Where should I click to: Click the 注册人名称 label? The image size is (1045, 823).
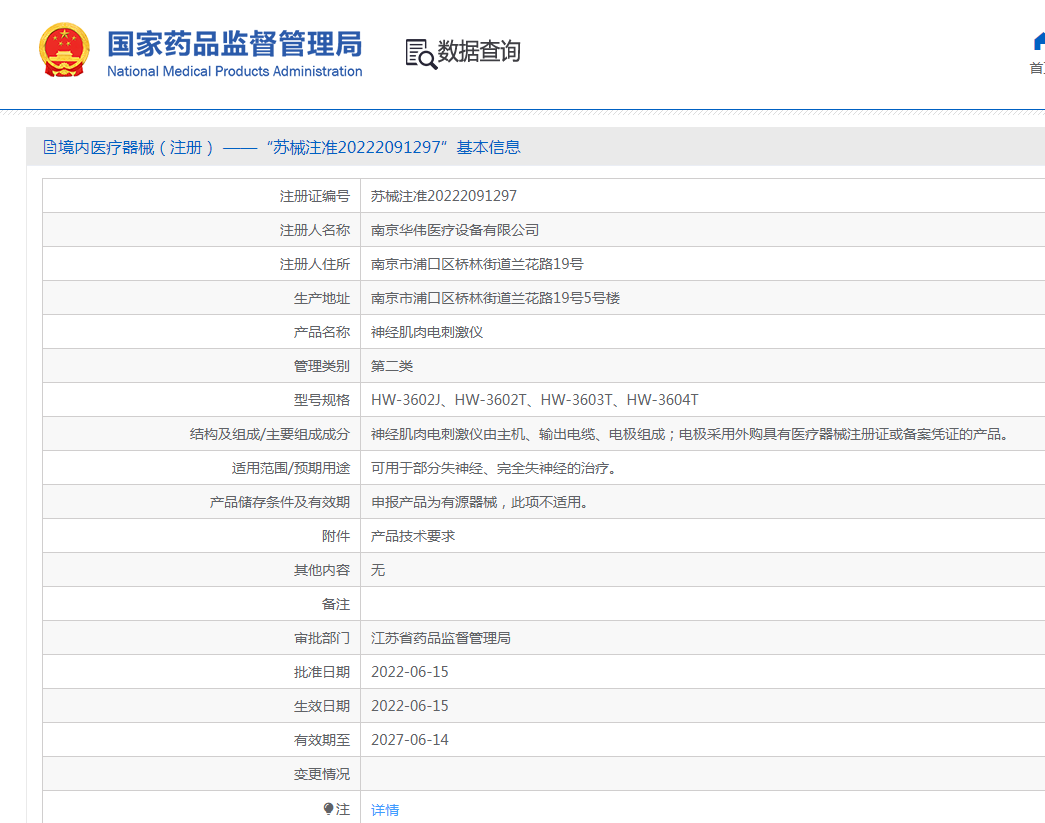[x=315, y=230]
